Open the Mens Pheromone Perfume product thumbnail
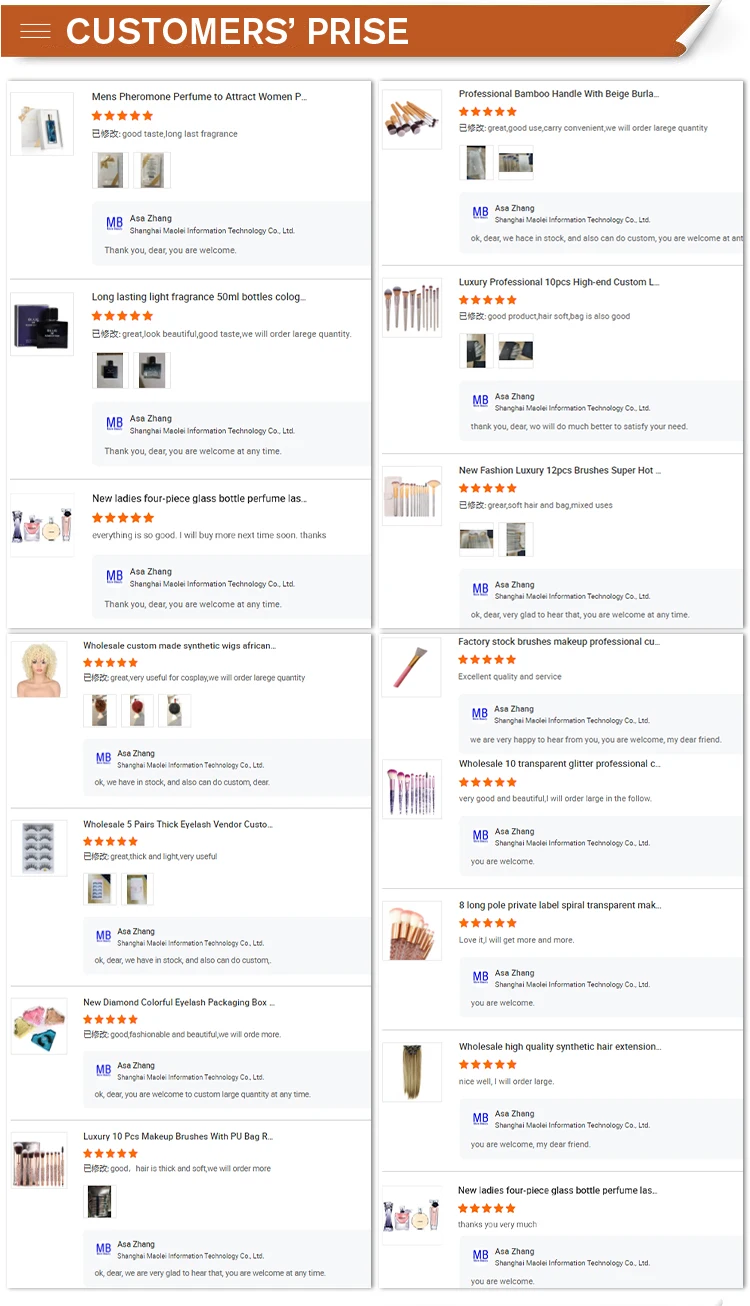750x1306 pixels. (42, 124)
